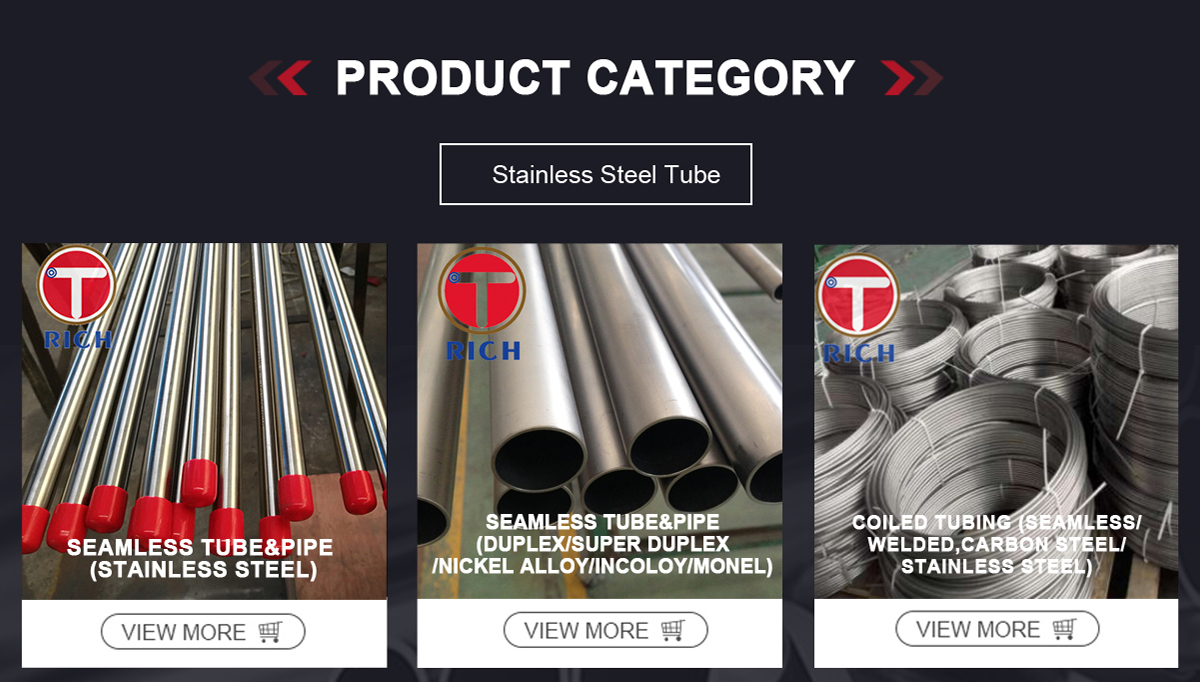Click the cart icon under stainless steel tube card
Image resolution: width=1200 pixels, height=682 pixels.
pyautogui.click(x=270, y=632)
